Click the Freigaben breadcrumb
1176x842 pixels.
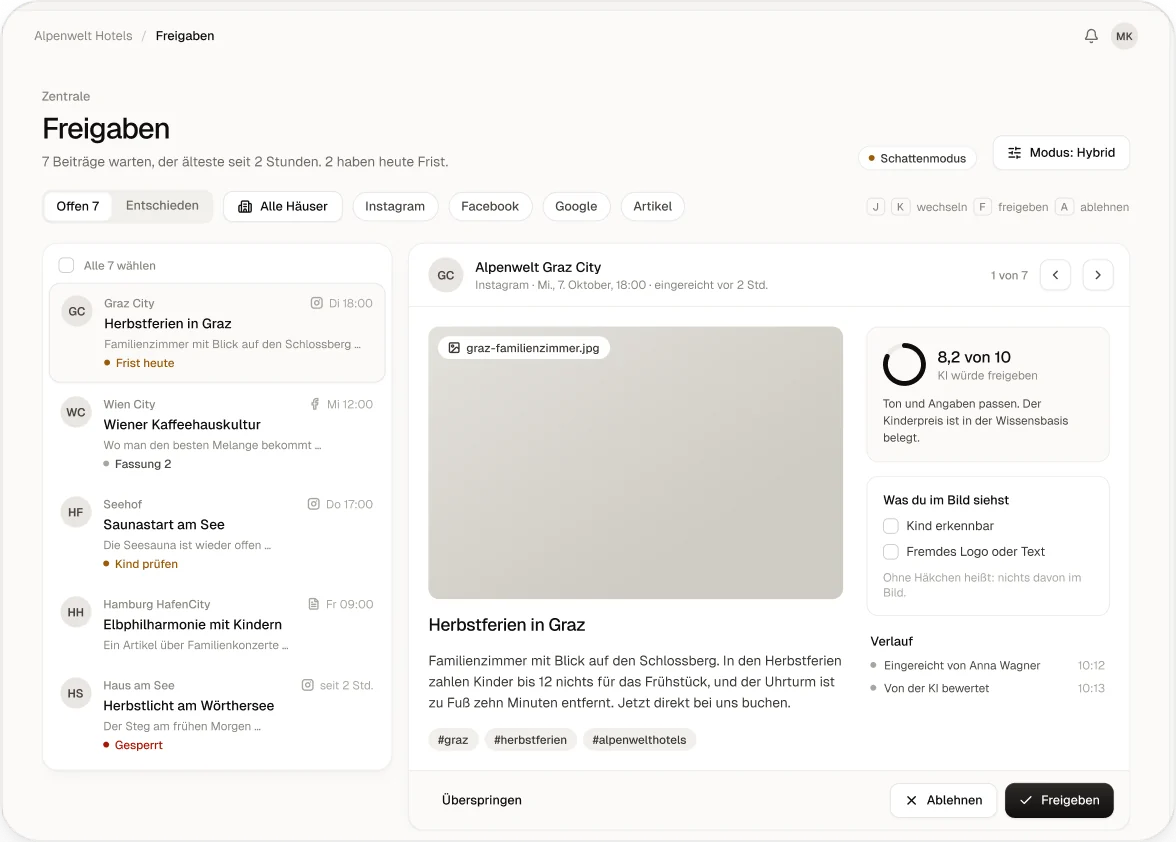(185, 36)
